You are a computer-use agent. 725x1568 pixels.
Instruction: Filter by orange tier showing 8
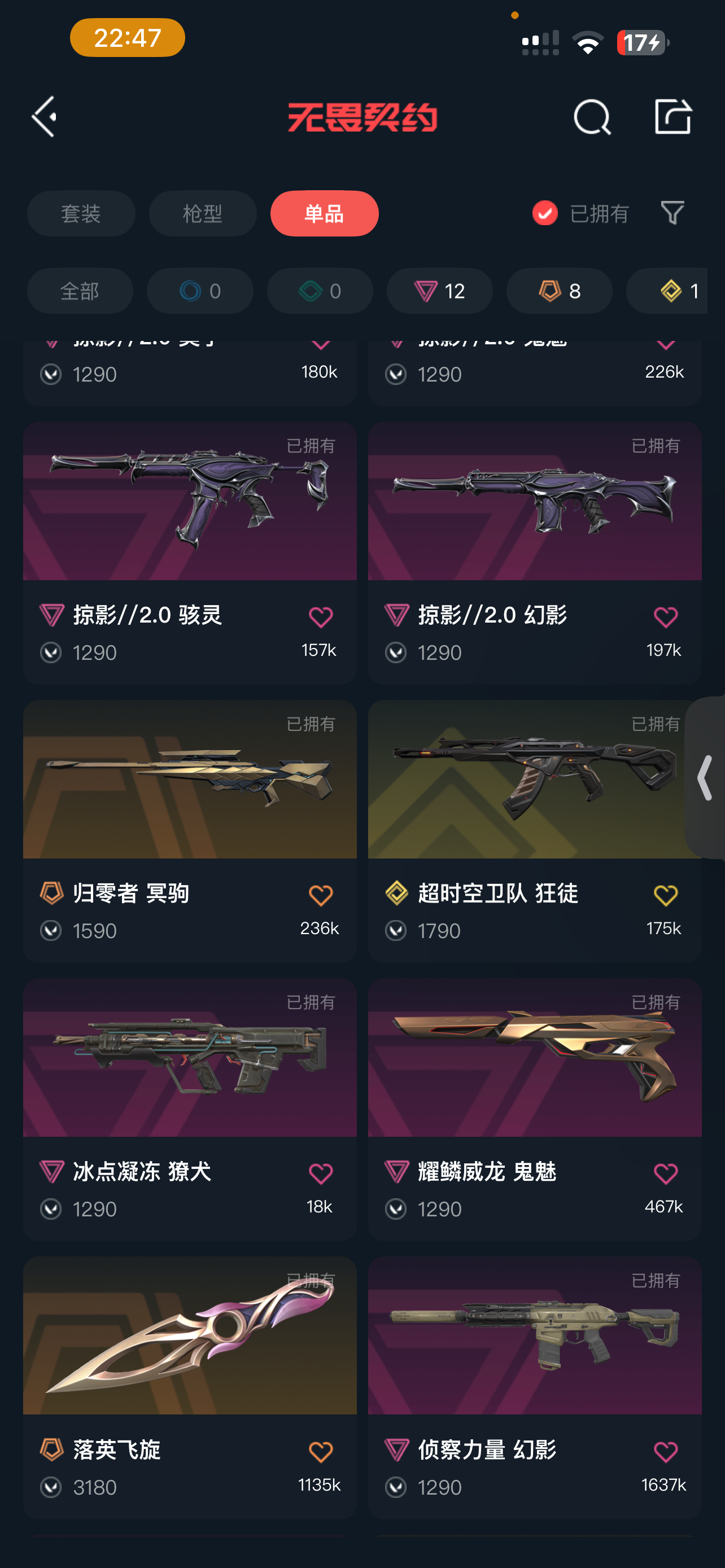[560, 291]
